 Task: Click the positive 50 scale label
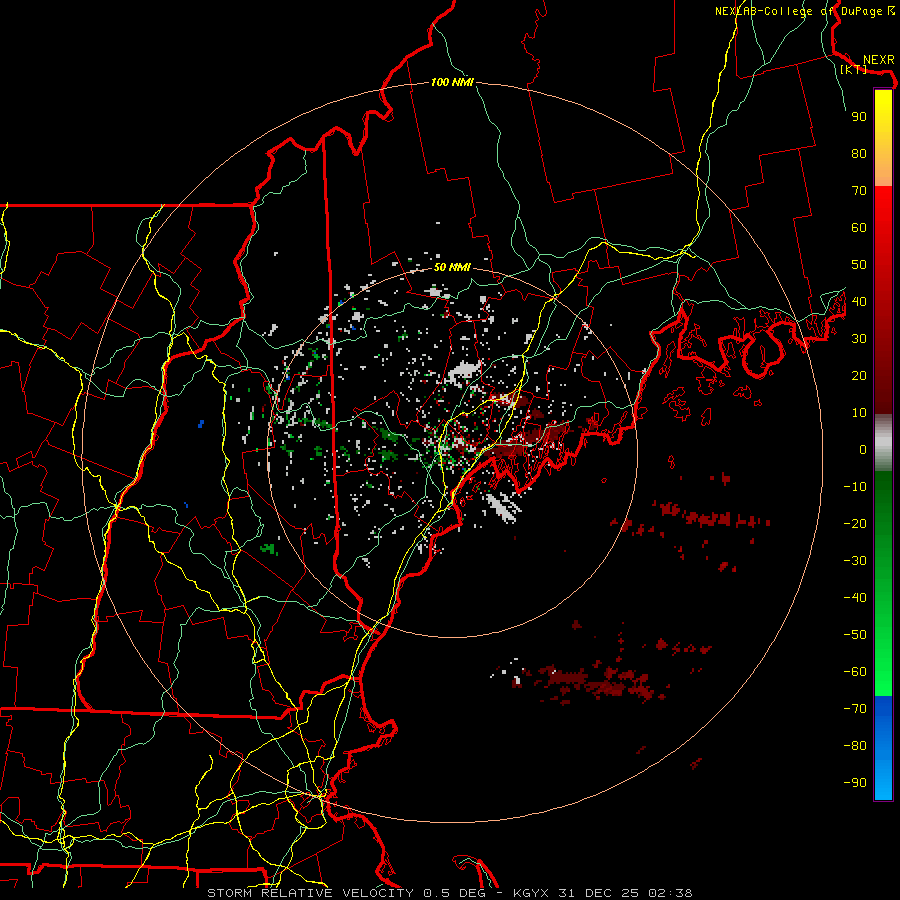tap(859, 265)
